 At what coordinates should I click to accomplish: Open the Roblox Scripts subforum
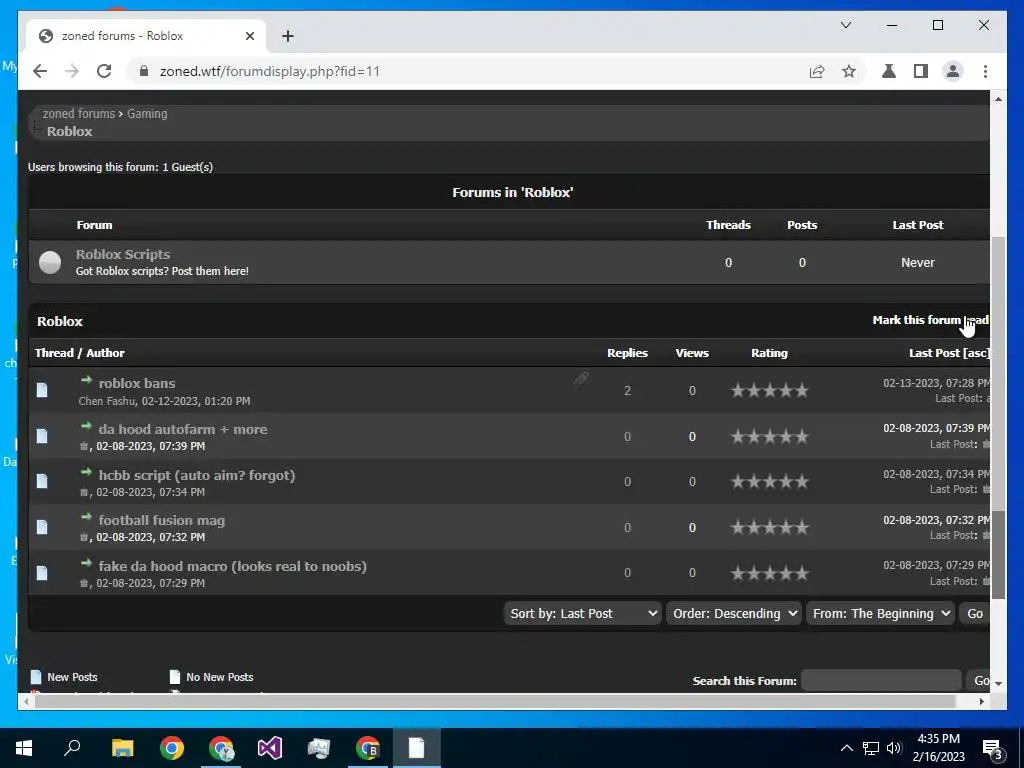[123, 255]
